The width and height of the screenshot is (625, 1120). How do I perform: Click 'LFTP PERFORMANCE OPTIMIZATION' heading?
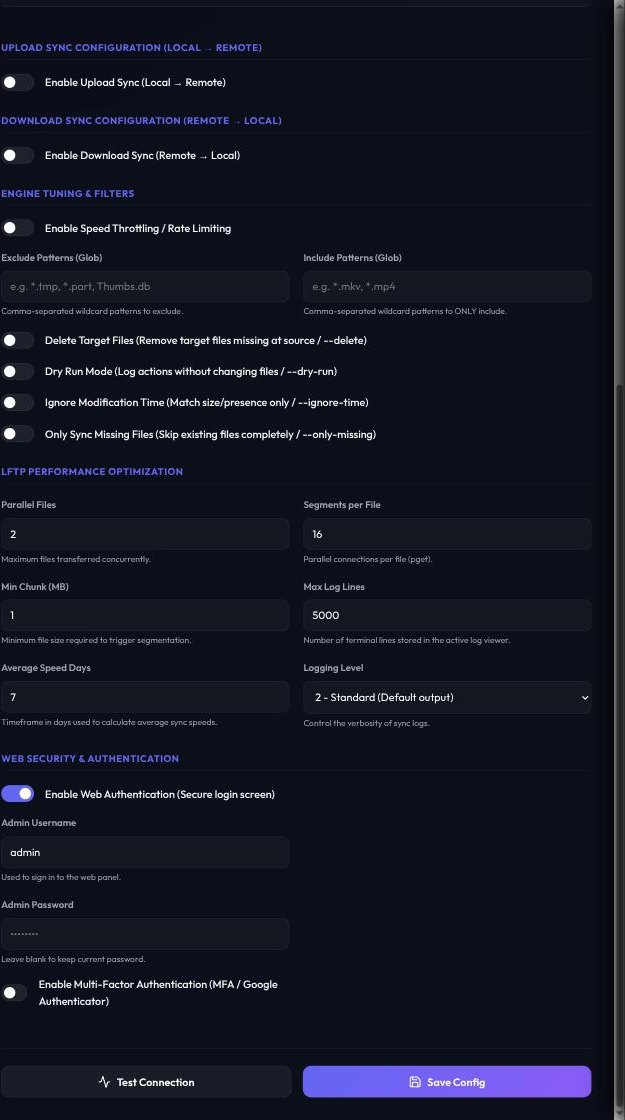[92, 471]
